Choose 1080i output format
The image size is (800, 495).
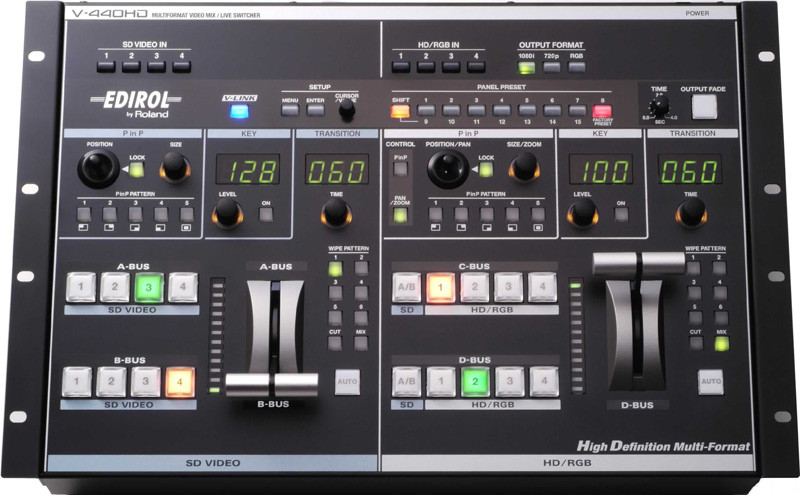527,68
